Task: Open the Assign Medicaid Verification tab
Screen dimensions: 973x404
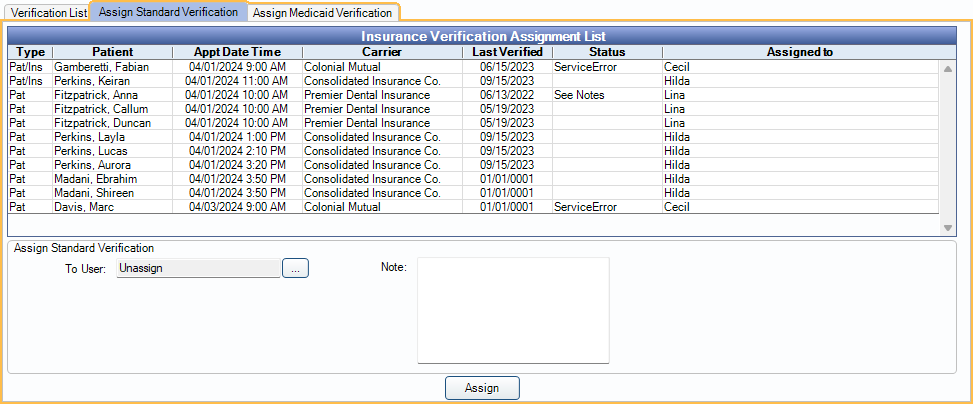Action: 322,14
